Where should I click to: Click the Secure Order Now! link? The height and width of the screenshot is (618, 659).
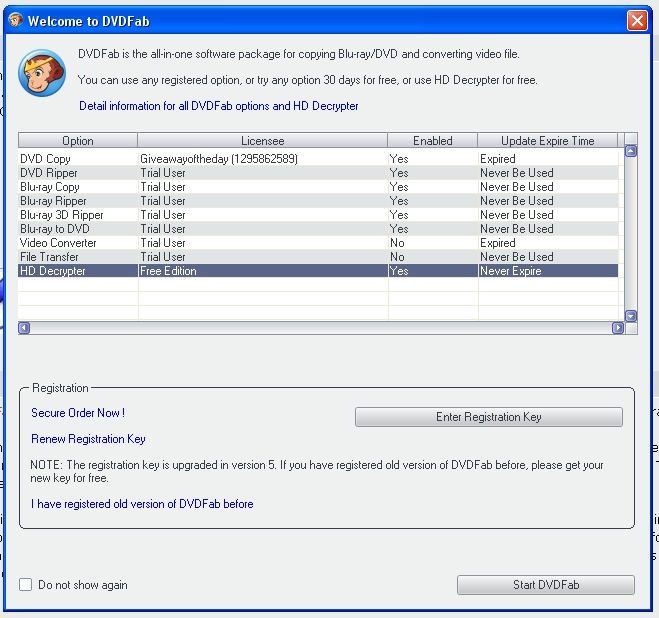pos(78,413)
